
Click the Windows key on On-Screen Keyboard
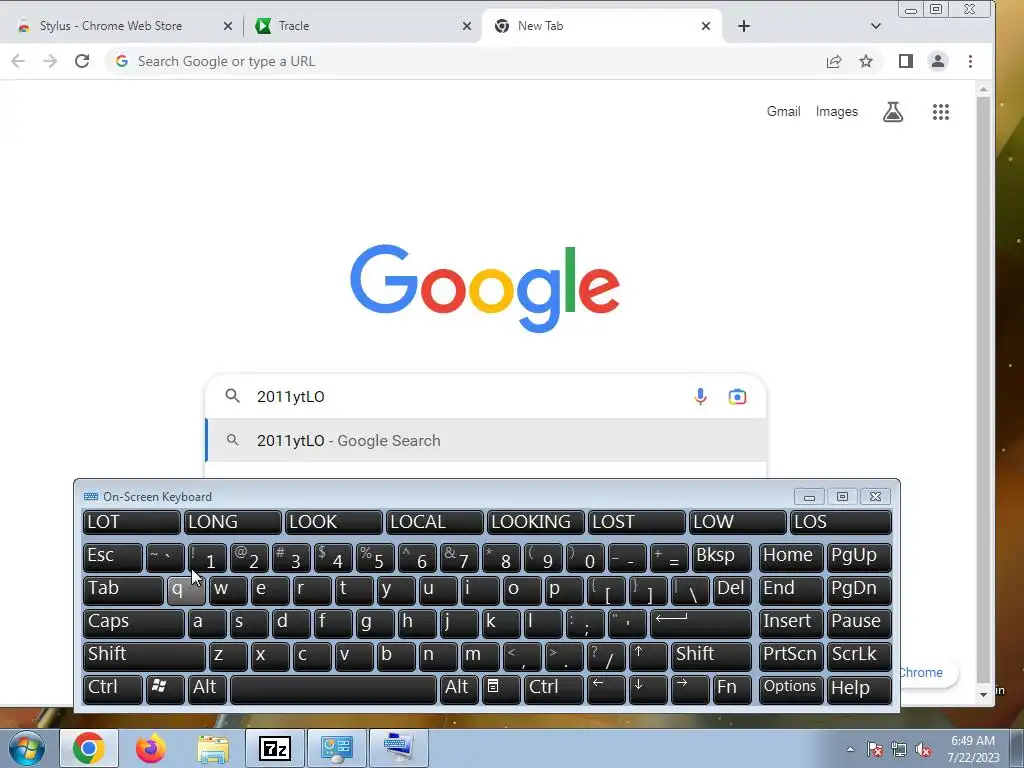165,688
